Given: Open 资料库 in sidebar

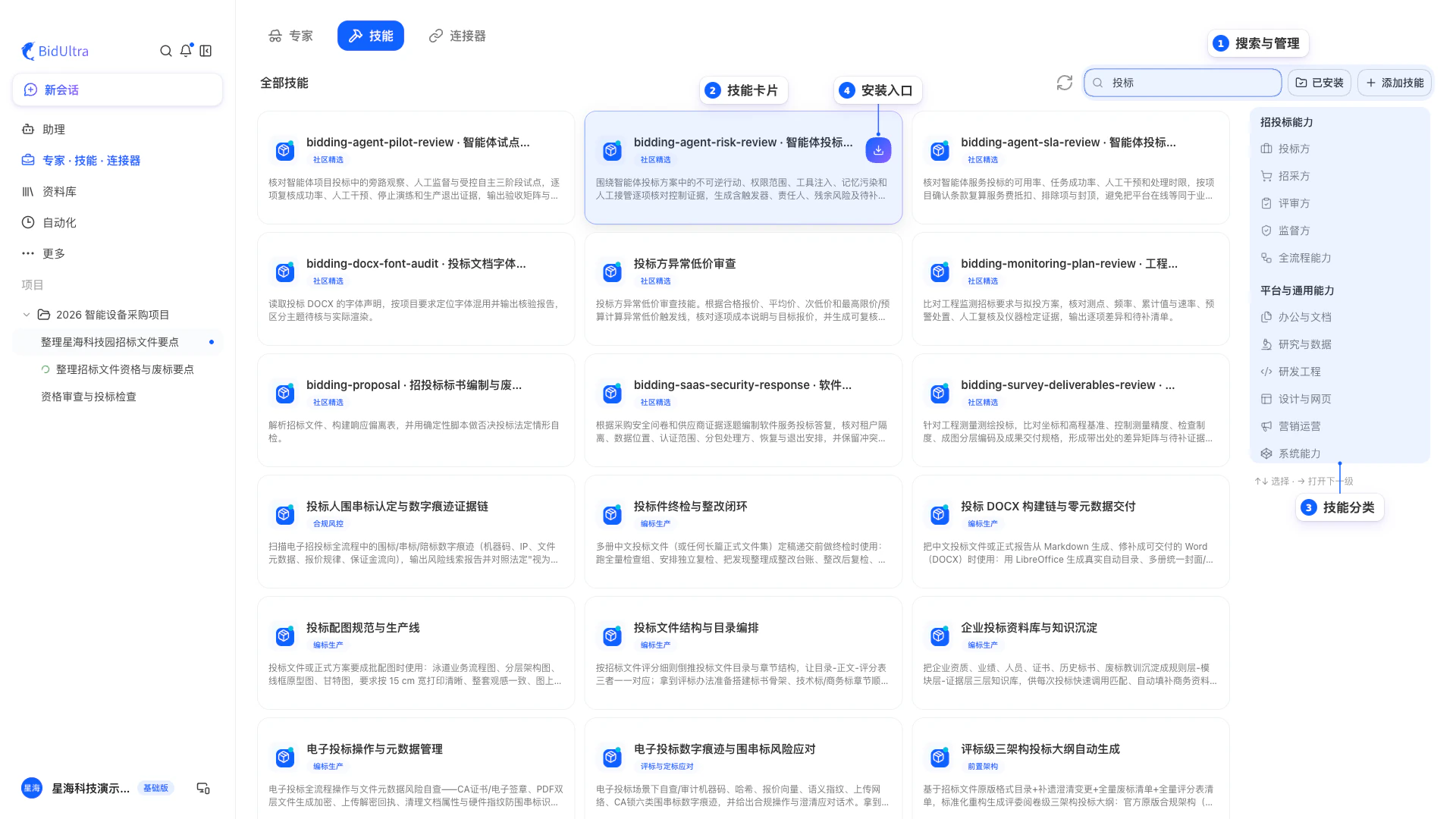Looking at the screenshot, I should (118, 192).
